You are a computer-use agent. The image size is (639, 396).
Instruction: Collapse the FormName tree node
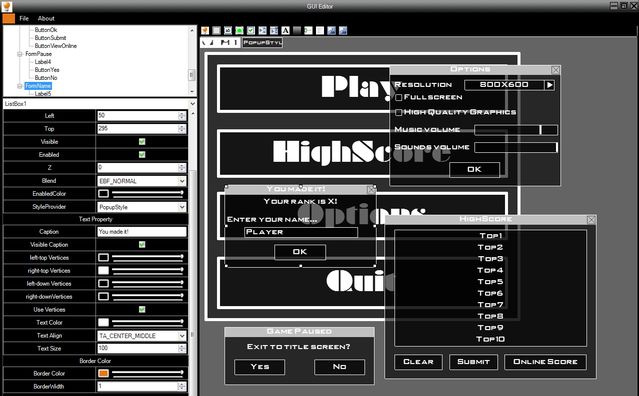click(x=20, y=86)
